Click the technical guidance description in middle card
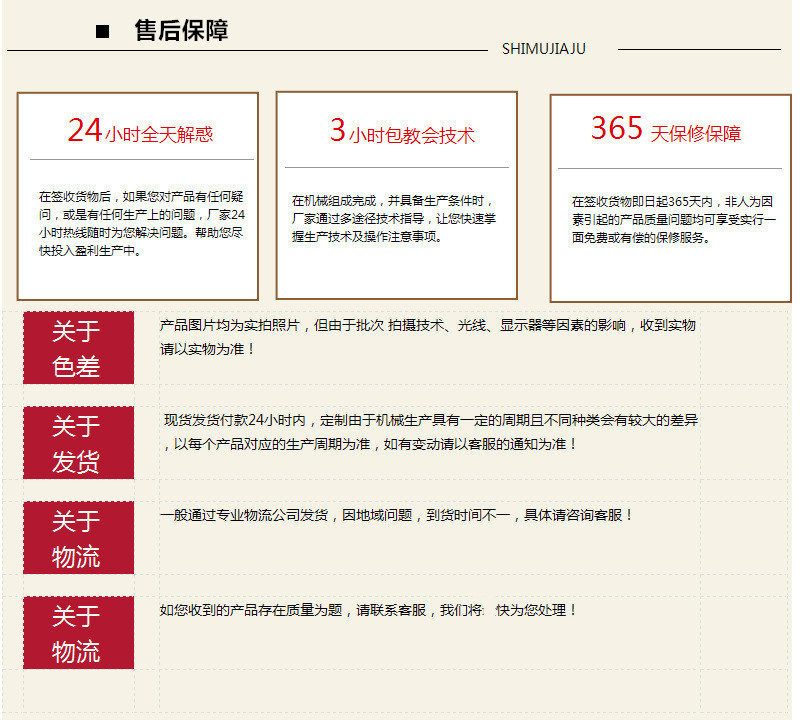Viewport: 800px width, 720px height. pyautogui.click(x=392, y=219)
